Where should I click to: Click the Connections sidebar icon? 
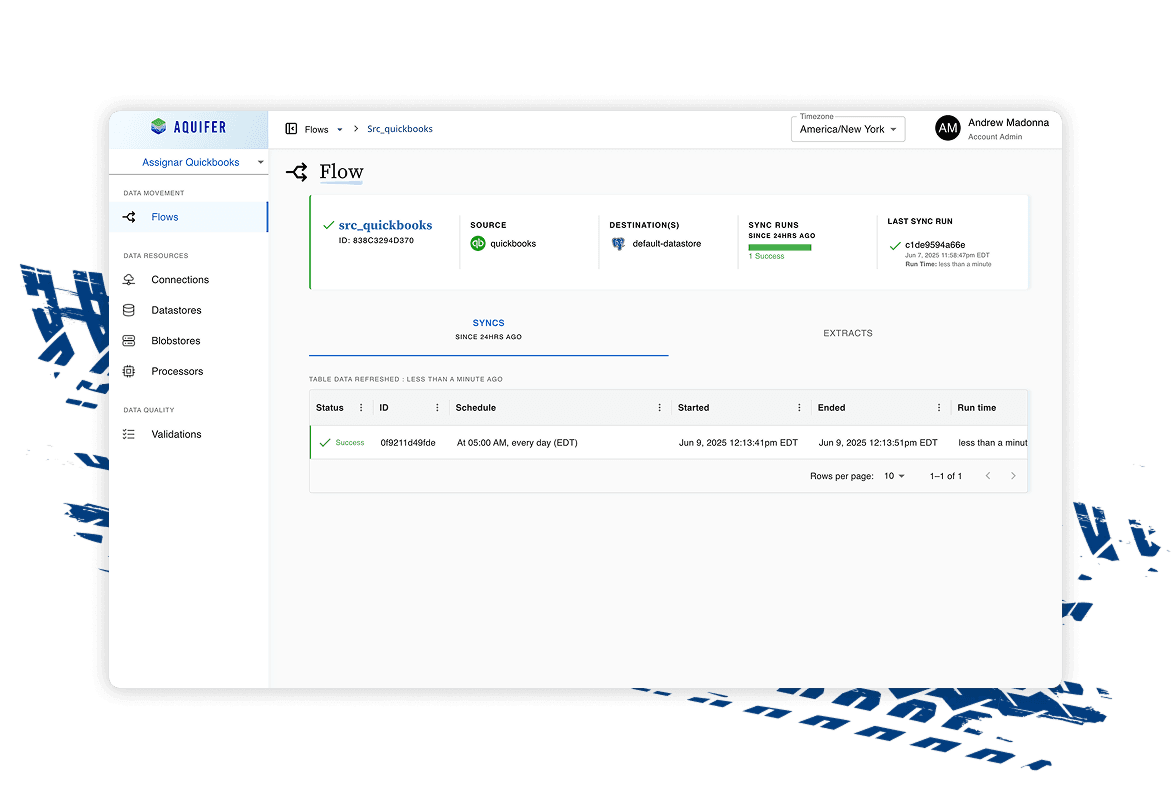pyautogui.click(x=129, y=279)
